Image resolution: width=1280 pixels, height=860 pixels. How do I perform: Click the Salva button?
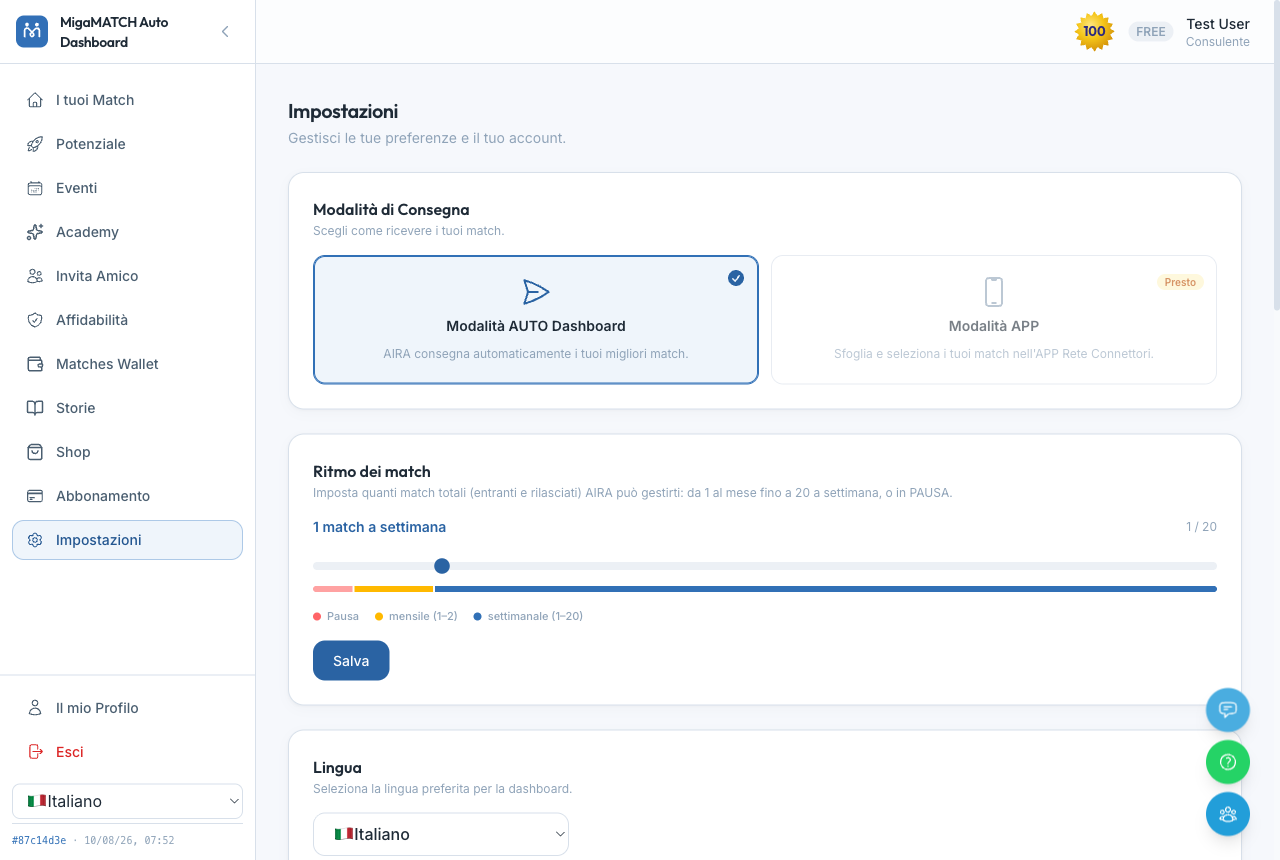(351, 661)
